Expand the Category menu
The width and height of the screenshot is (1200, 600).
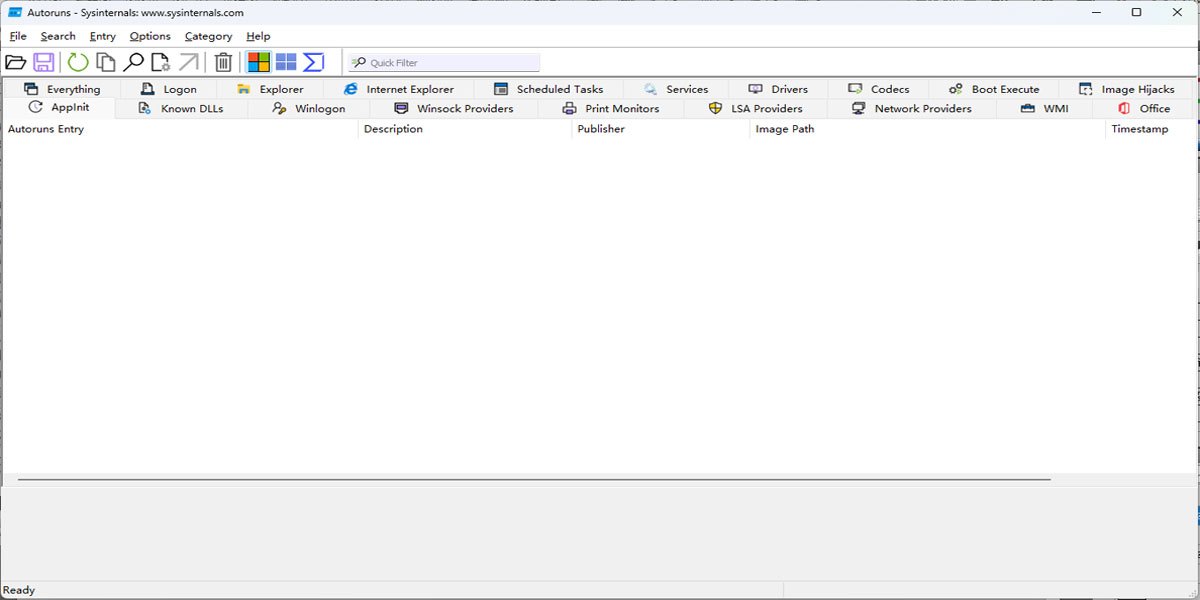click(208, 36)
